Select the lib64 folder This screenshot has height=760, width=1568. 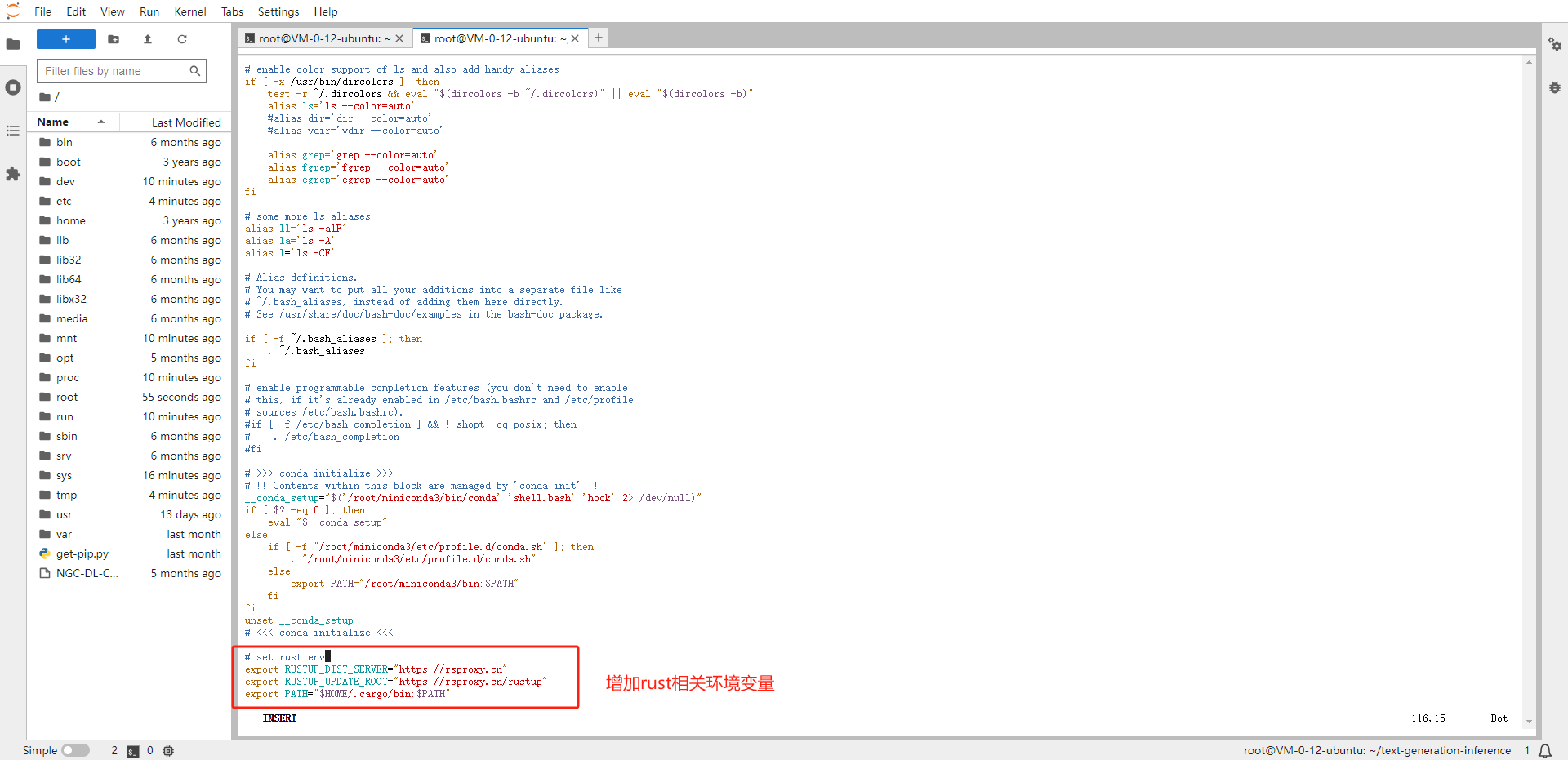pos(130,279)
